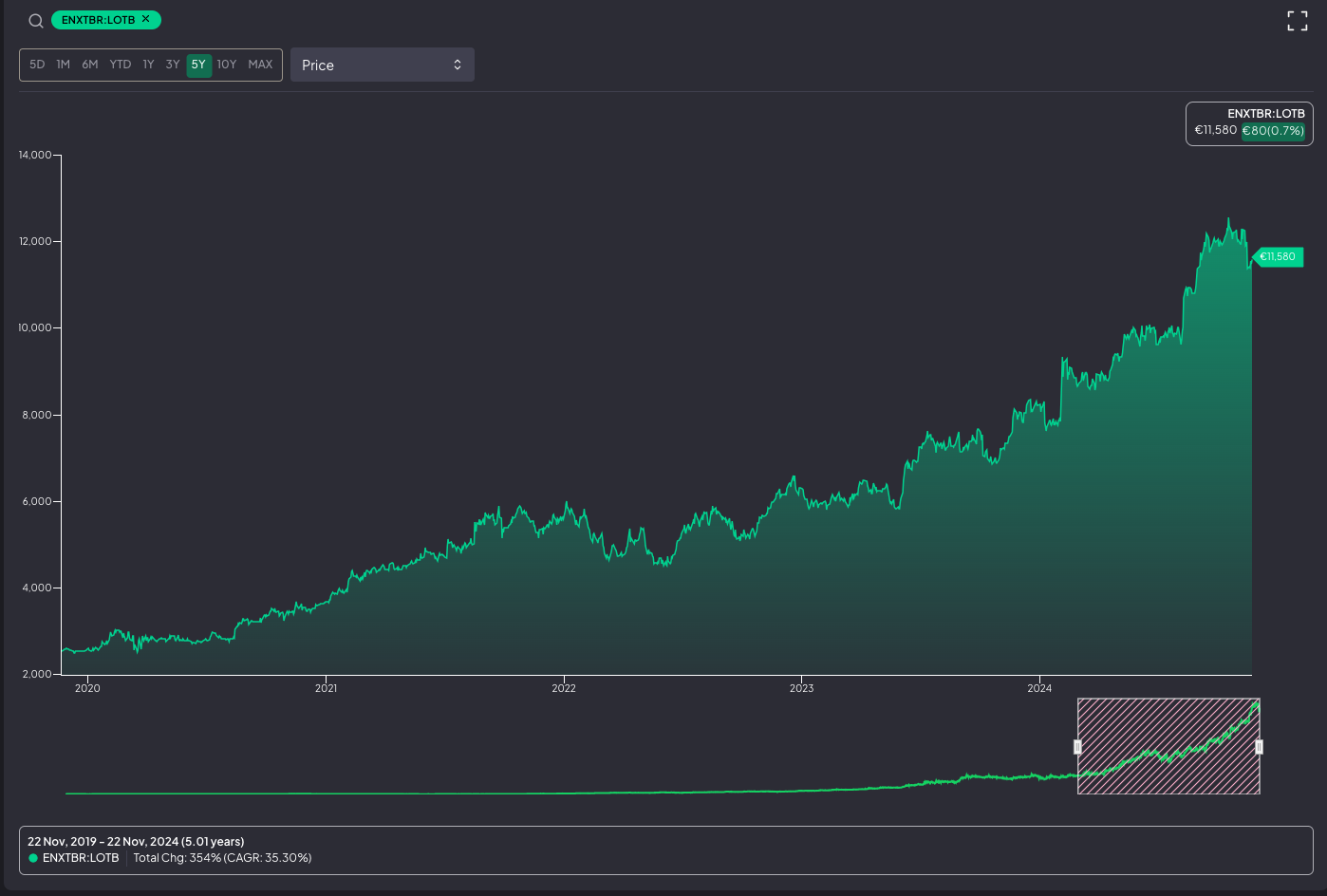1327x896 pixels.
Task: Select the YTD time range
Action: 121,65
